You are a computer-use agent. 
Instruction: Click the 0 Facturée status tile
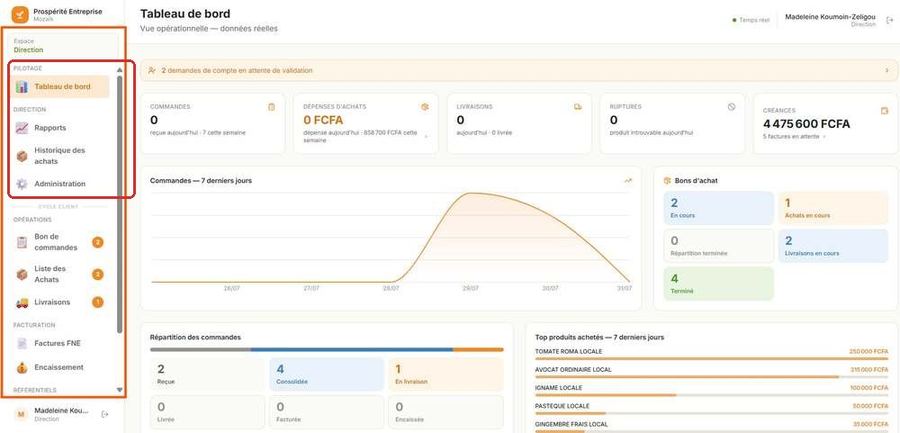(x=327, y=412)
